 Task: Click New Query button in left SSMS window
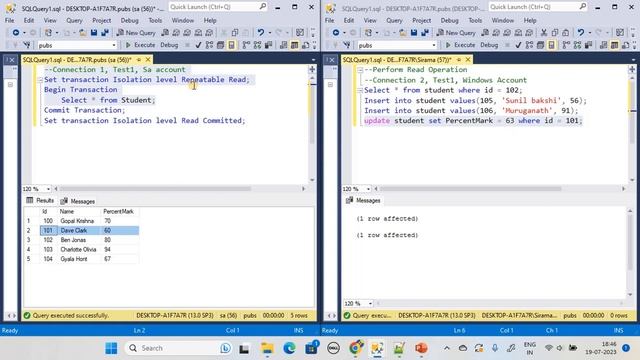click(x=136, y=33)
